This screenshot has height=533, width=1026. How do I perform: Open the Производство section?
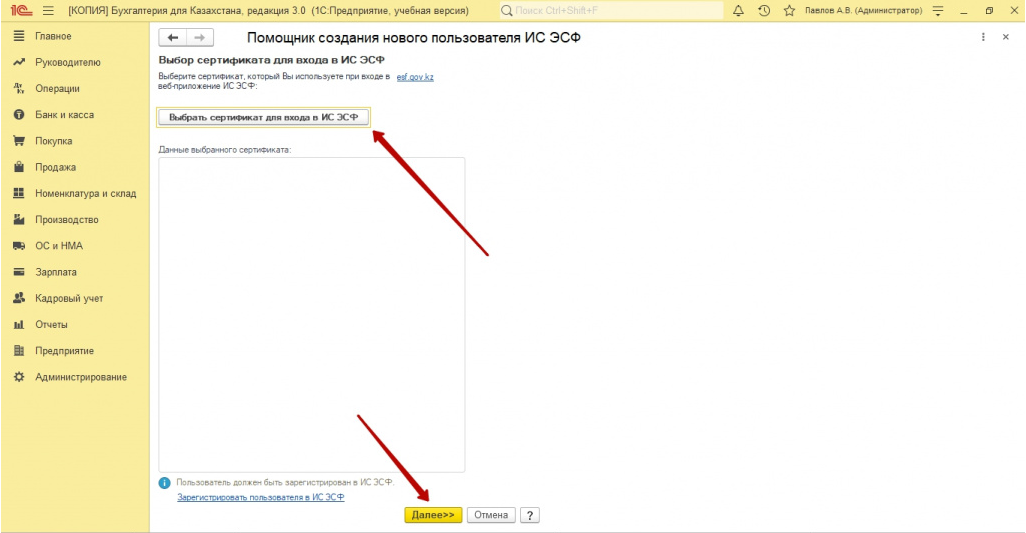[x=67, y=219]
